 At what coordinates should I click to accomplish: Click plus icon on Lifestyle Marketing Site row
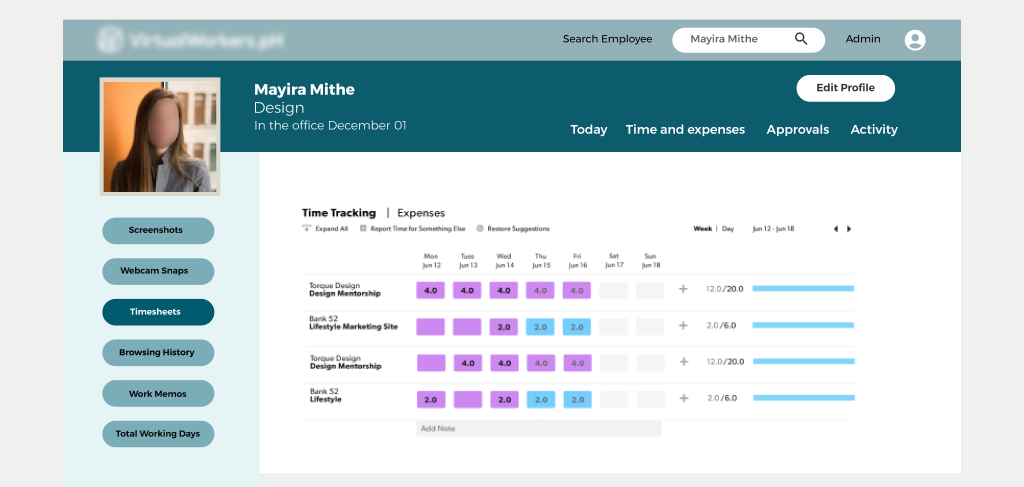click(x=684, y=326)
